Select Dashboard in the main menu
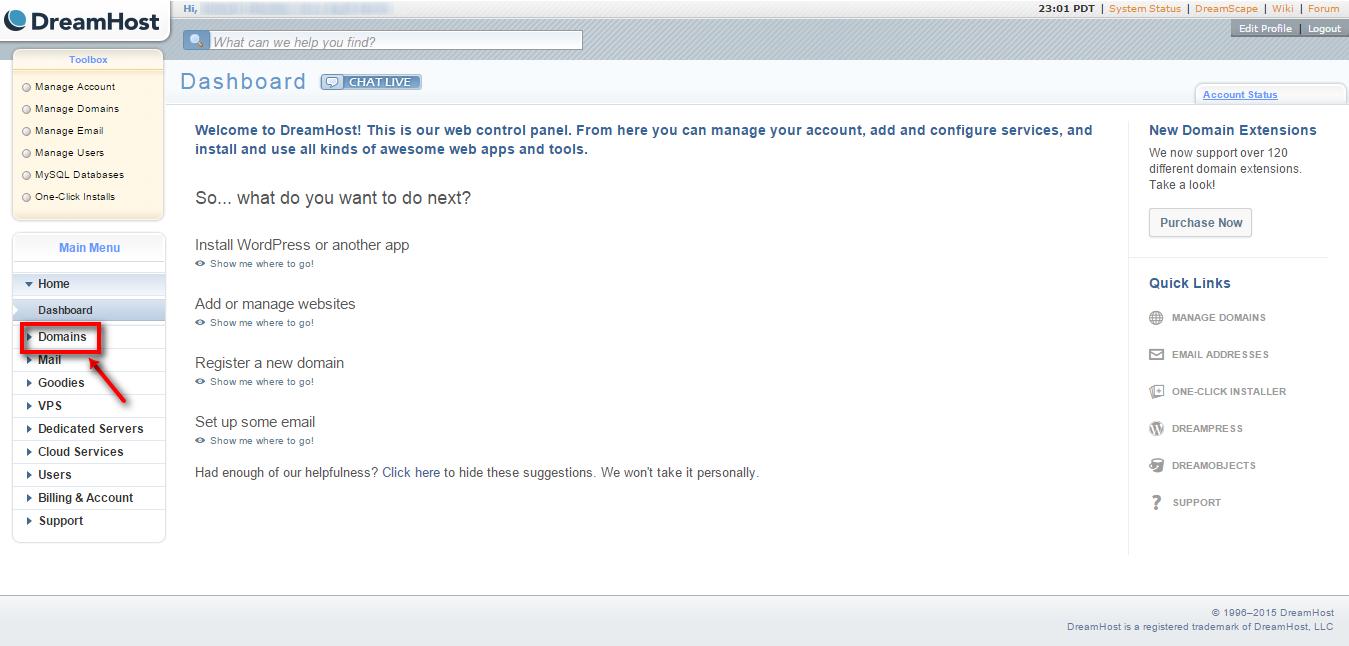Image resolution: width=1349 pixels, height=646 pixels. click(65, 310)
